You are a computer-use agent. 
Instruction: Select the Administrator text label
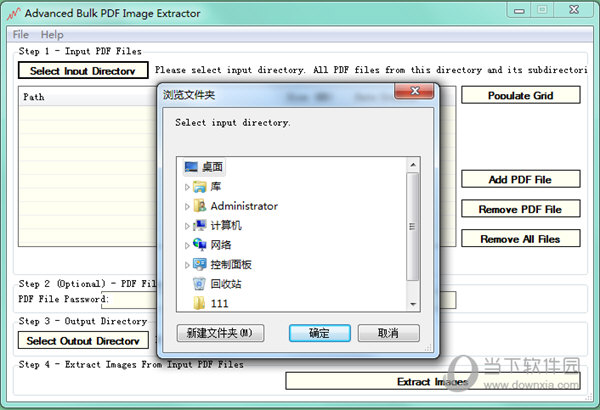pyautogui.click(x=244, y=206)
